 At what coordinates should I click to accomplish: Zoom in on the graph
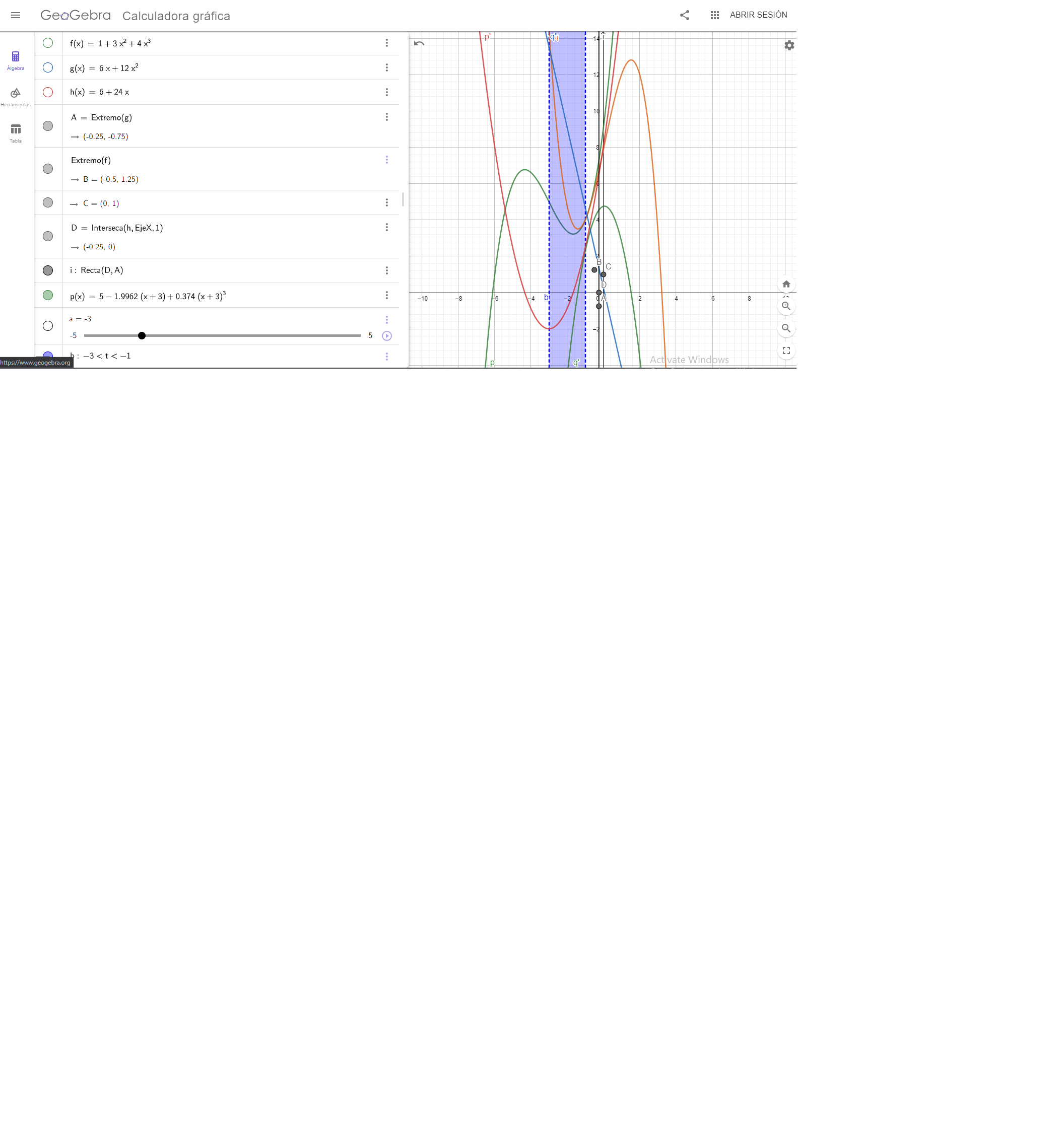[786, 306]
